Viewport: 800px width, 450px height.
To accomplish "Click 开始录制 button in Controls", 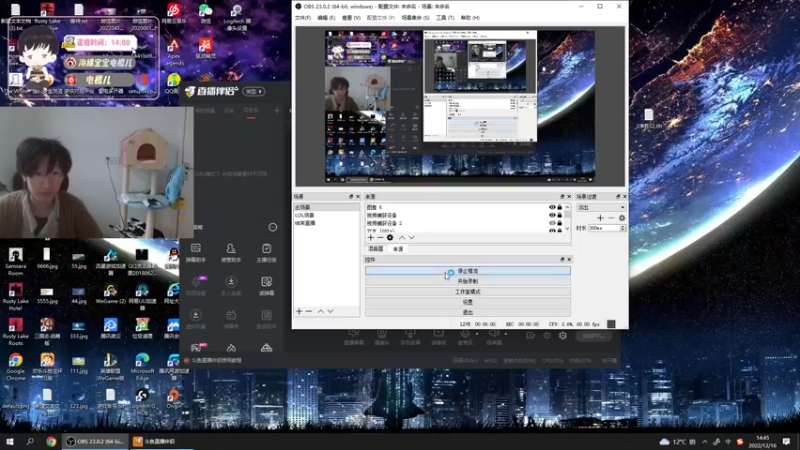I will pyautogui.click(x=468, y=281).
